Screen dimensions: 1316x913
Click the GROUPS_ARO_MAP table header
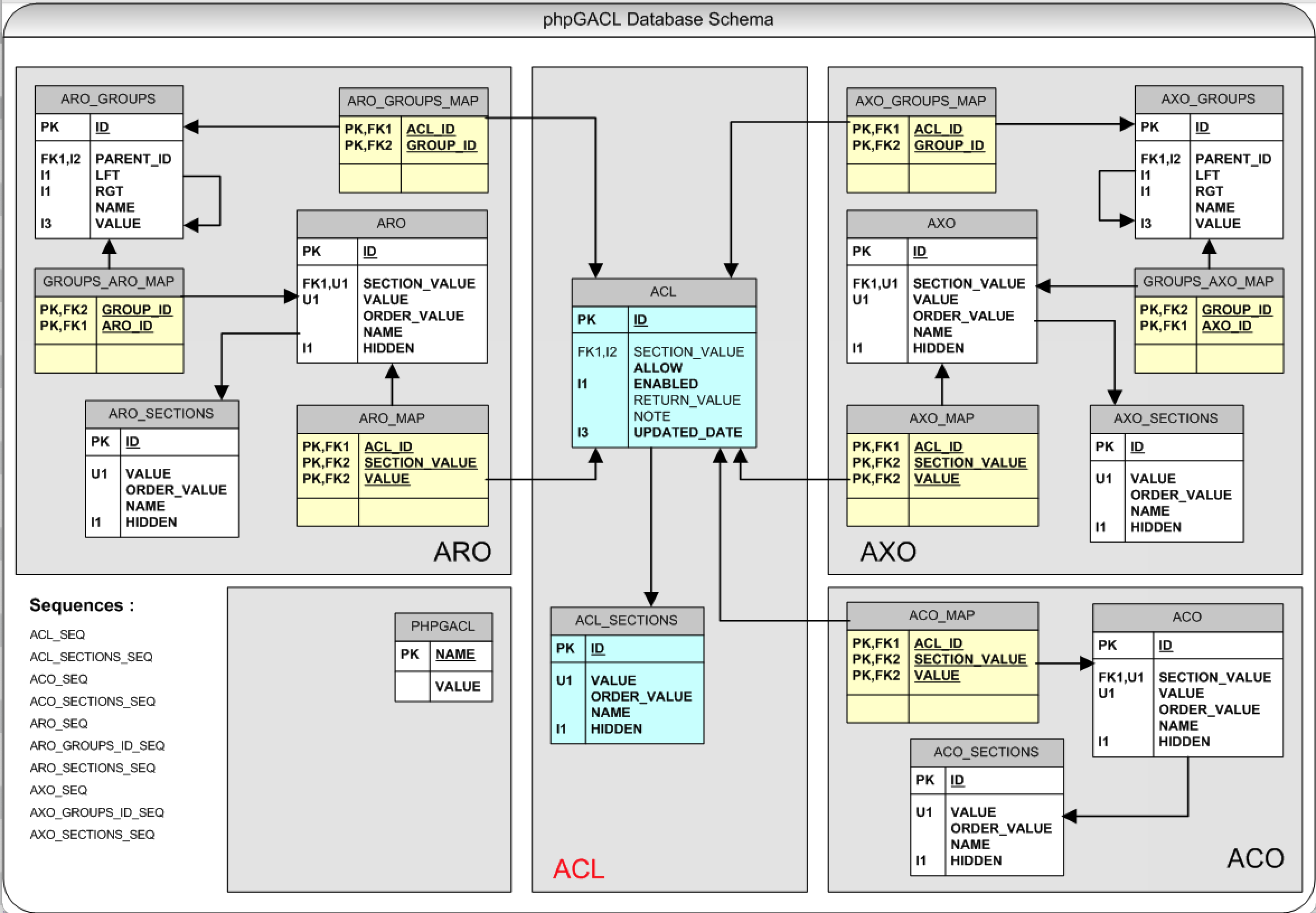tap(108, 281)
